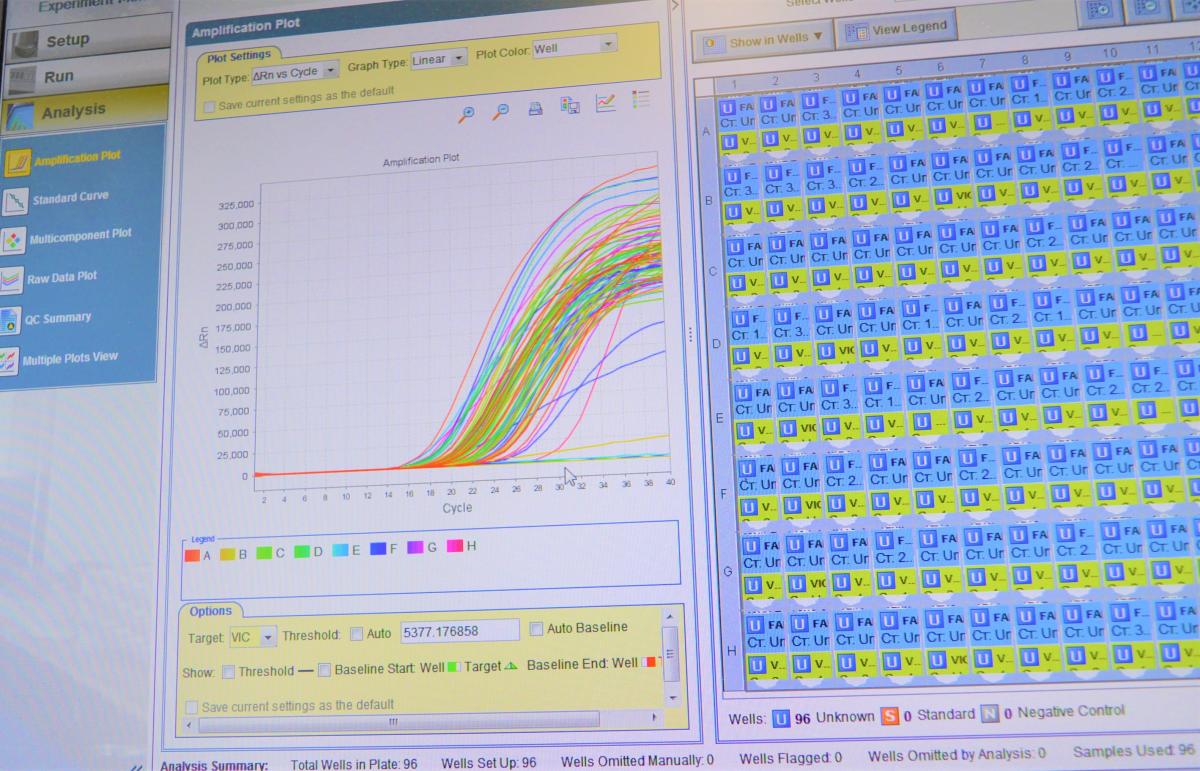The height and width of the screenshot is (771, 1200).
Task: Open the plot properties chart icon
Action: click(x=605, y=103)
